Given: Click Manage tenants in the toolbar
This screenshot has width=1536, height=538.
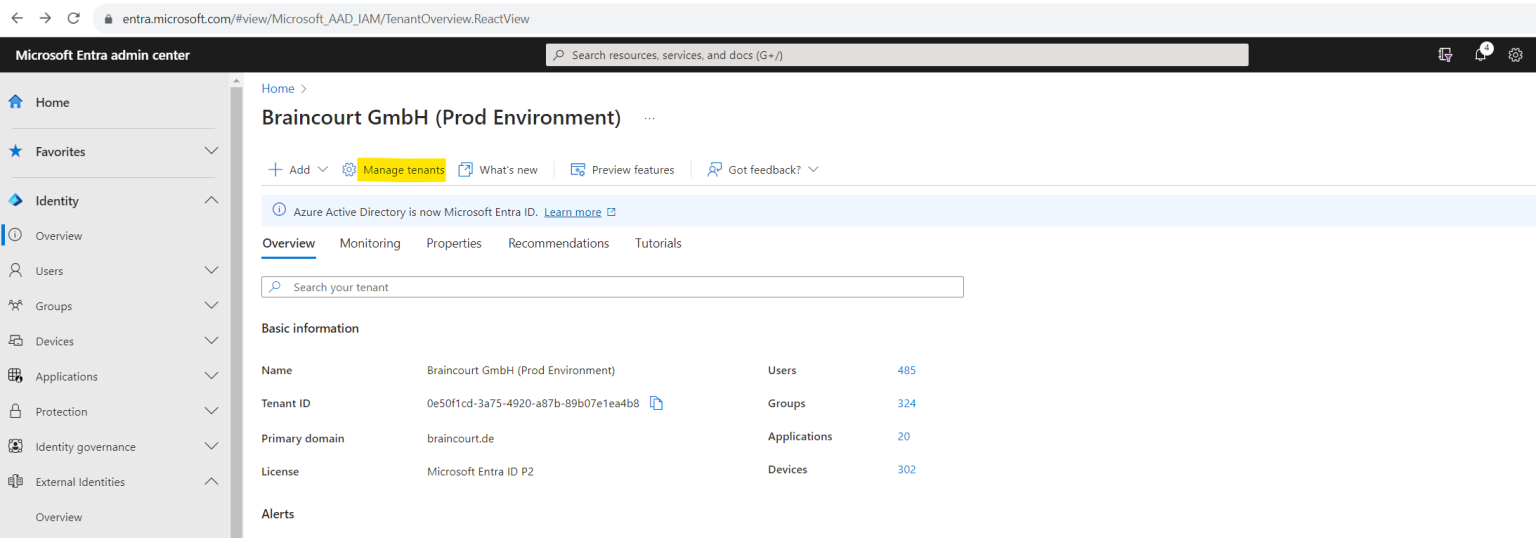Looking at the screenshot, I should coord(403,170).
